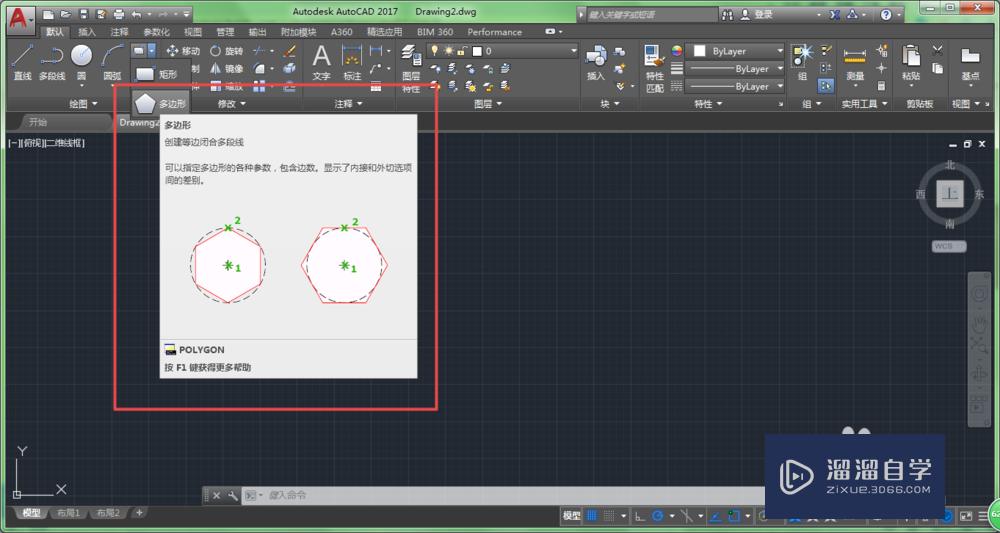
Task: Click the Paste (粘贴) icon
Action: pos(911,62)
